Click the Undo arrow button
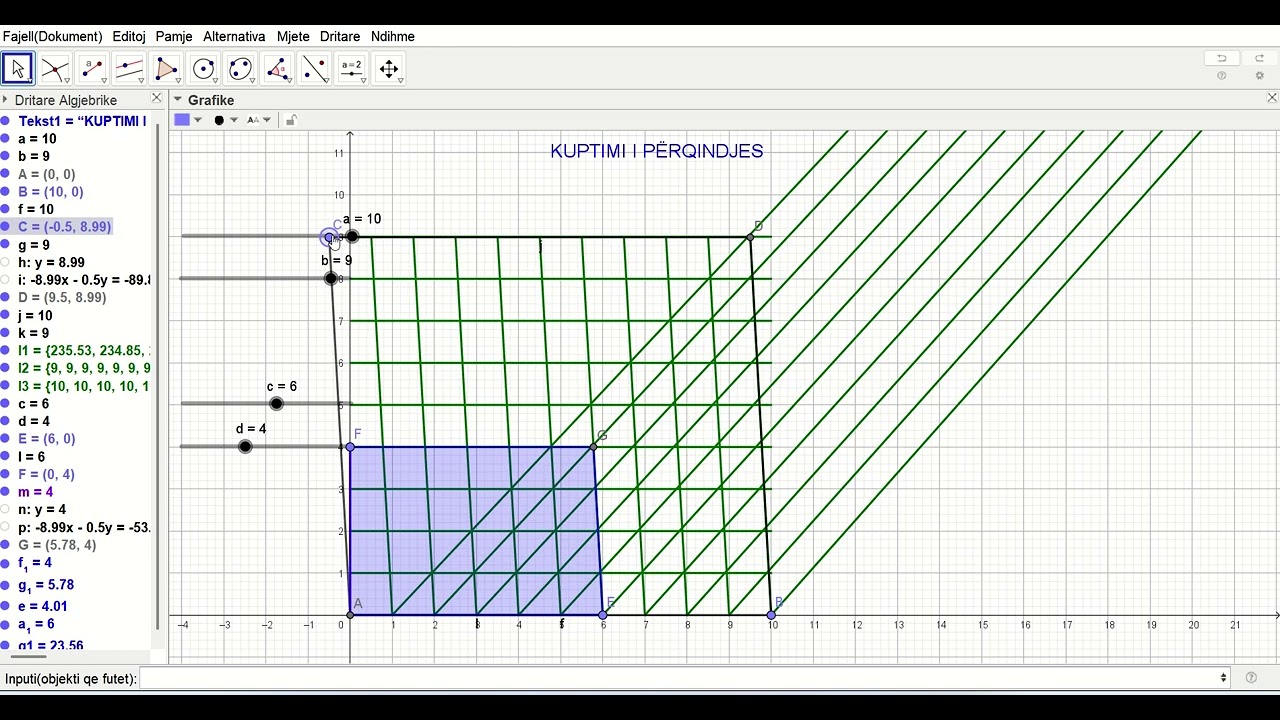Screen dimensions: 1280x720 tap(1221, 58)
